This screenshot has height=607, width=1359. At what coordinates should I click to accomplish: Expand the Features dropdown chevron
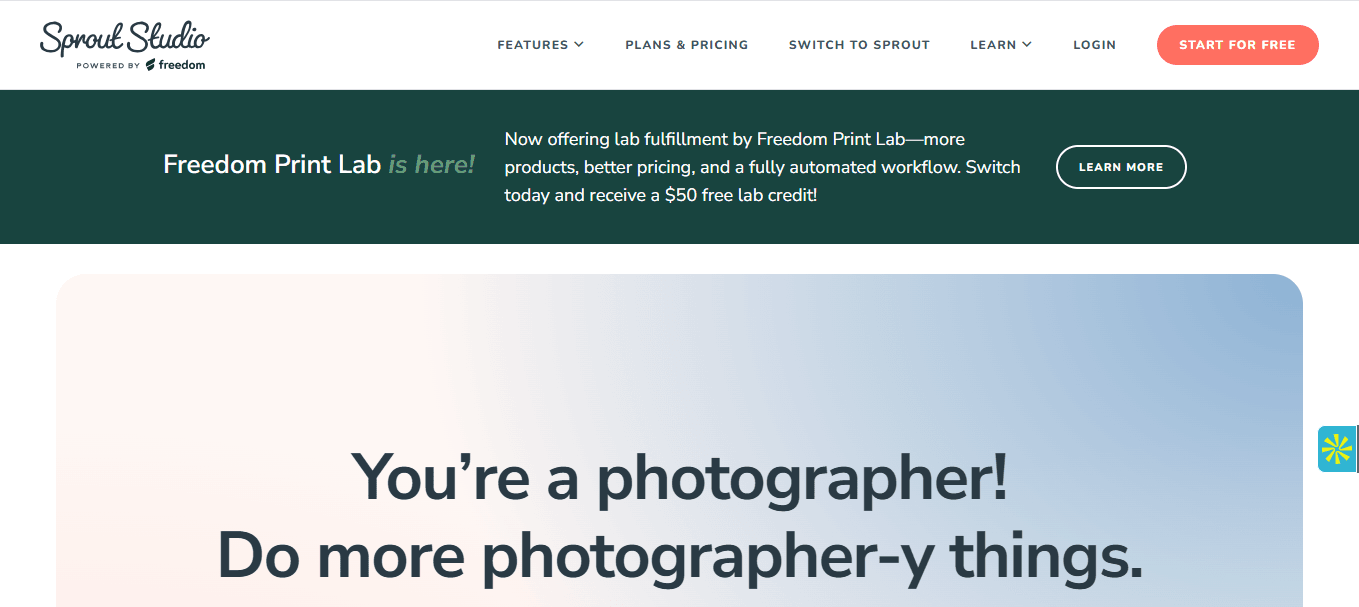point(579,45)
